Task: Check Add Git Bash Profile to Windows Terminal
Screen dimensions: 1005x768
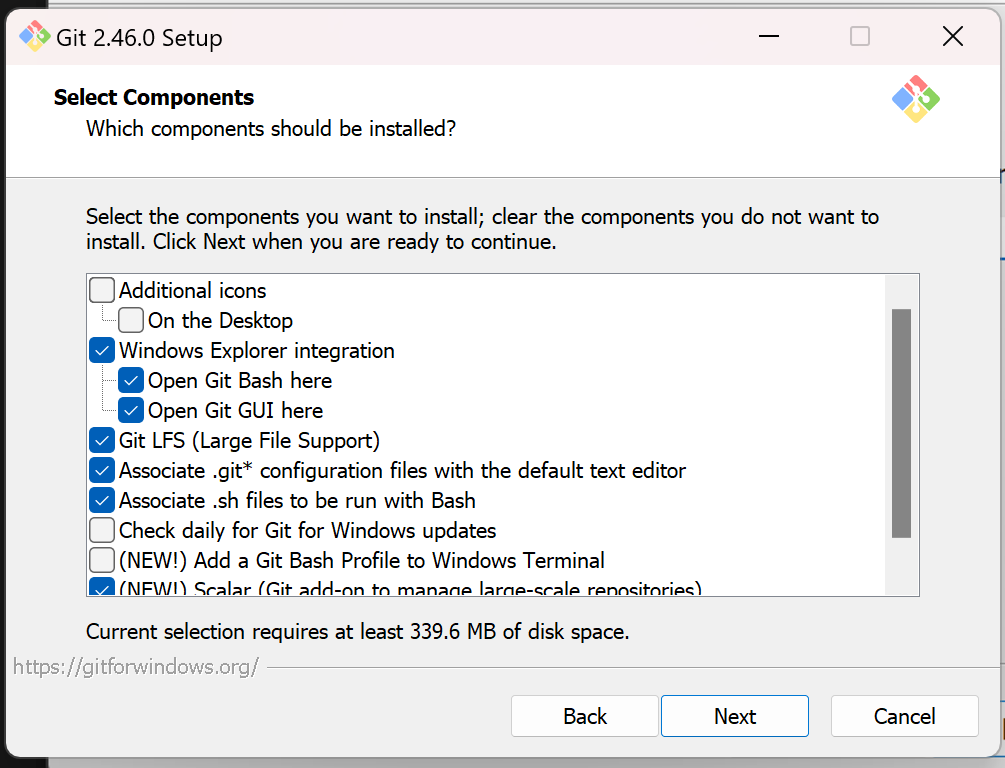Action: (102, 561)
